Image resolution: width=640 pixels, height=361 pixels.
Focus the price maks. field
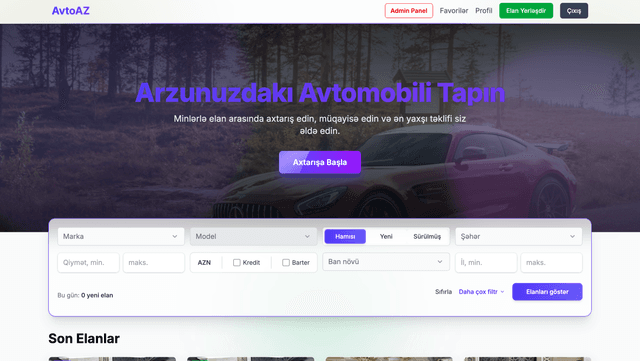coord(153,263)
